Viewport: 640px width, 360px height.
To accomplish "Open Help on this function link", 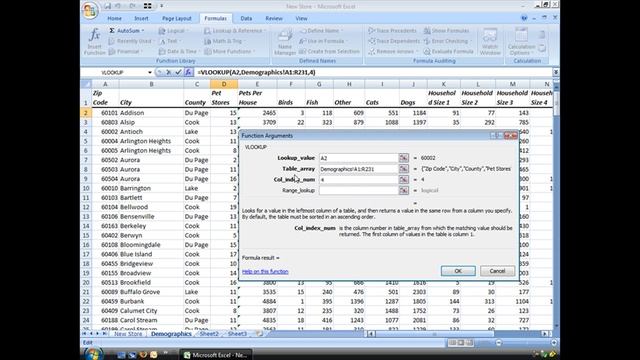I will coord(265,271).
